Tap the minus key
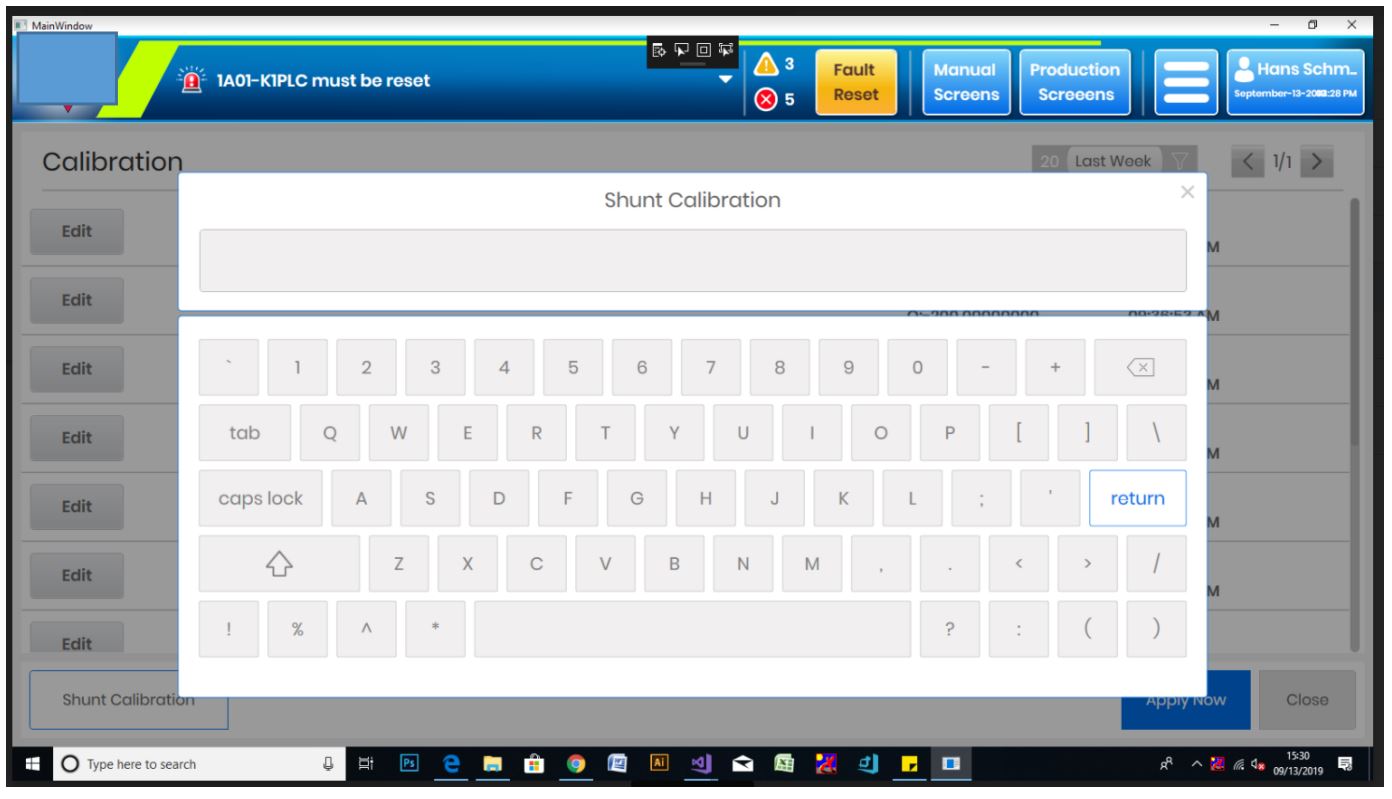Screen dimensions: 1392x799 coord(987,368)
